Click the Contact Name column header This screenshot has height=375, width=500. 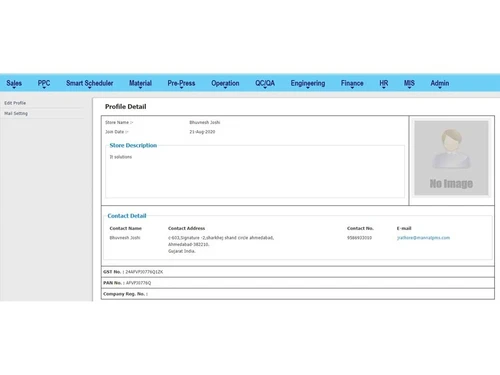126,228
